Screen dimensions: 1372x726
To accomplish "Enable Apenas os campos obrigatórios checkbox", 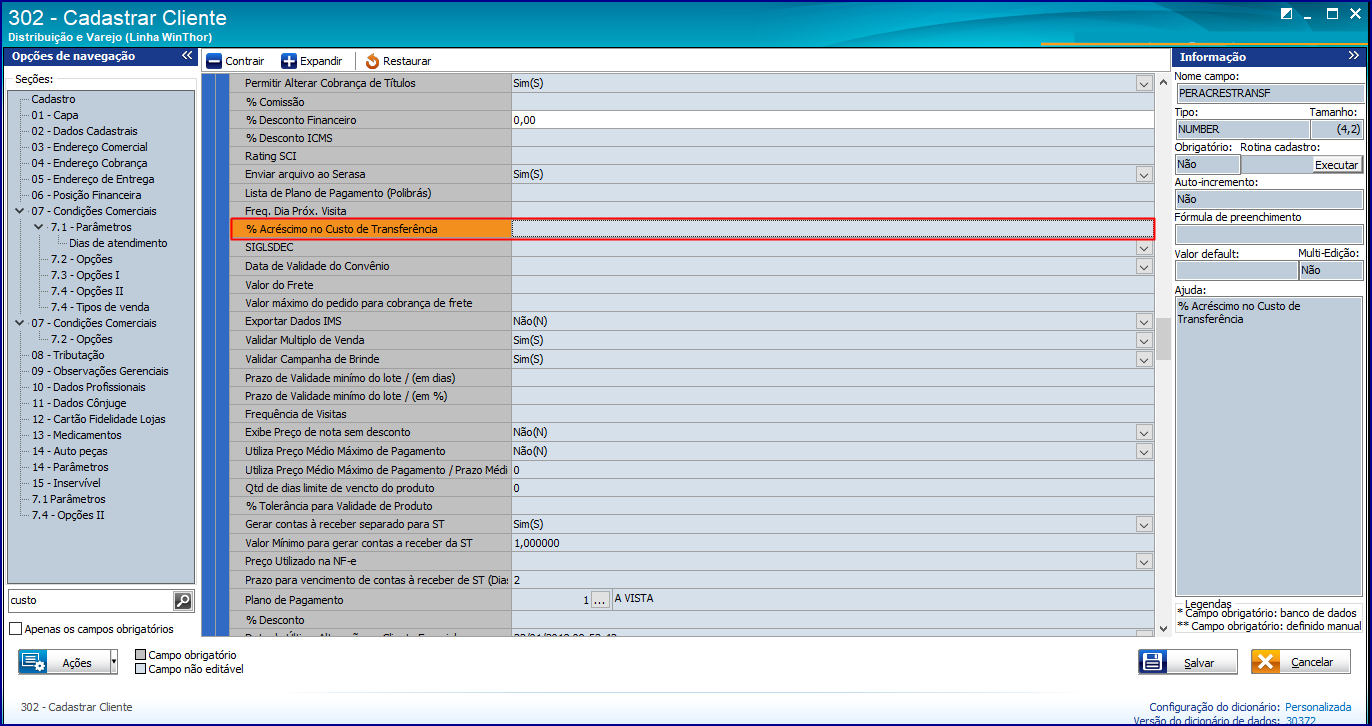I will pyautogui.click(x=15, y=629).
